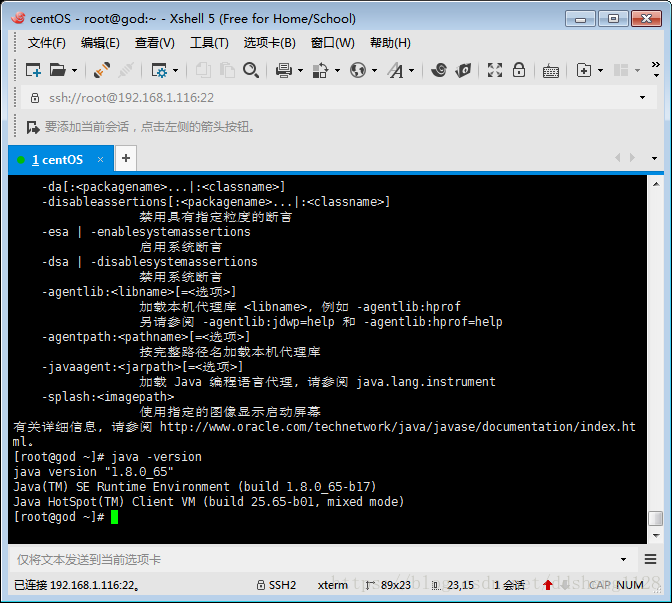Open the folder icon's dropdown arrow

click(75, 70)
